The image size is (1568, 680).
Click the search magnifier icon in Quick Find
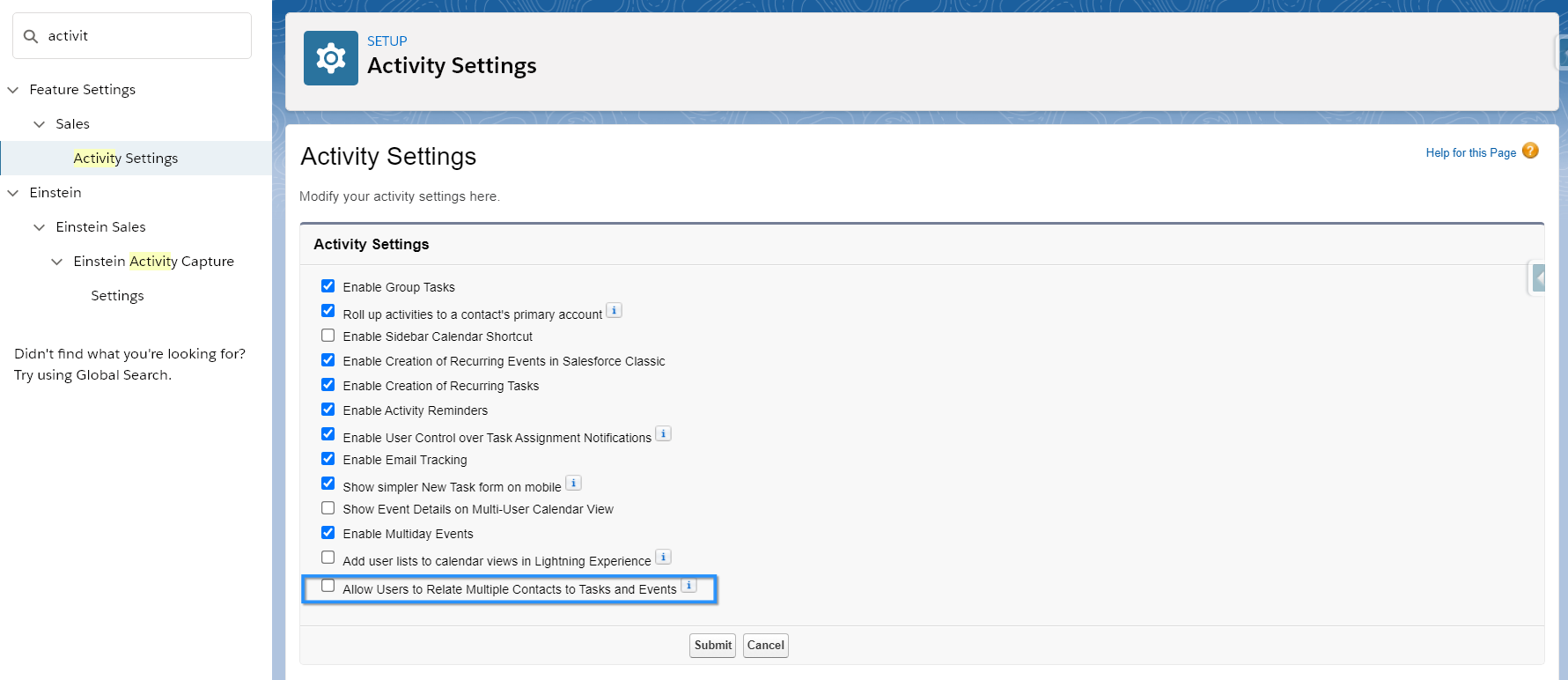coord(31,36)
